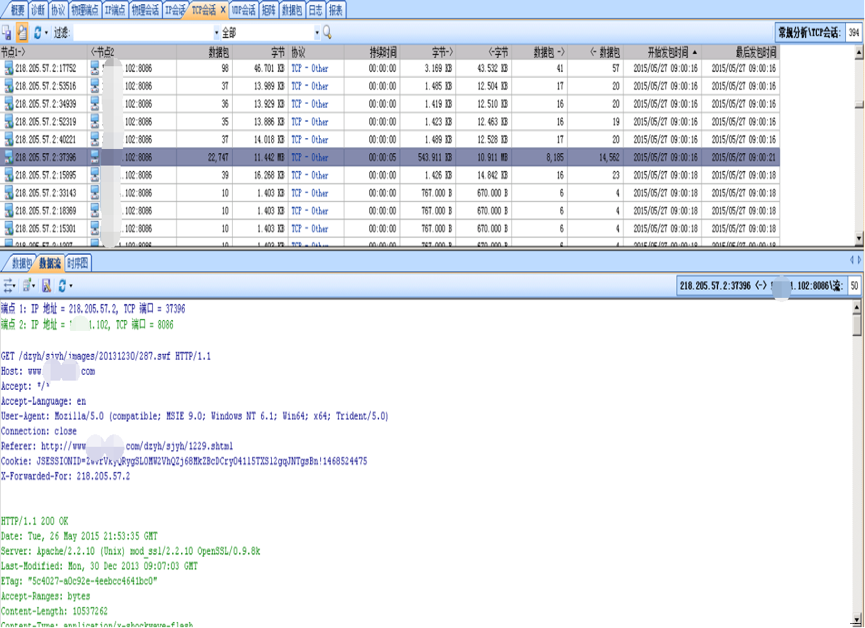Switch to the 时序图 tab
Image resolution: width=865 pixels, height=628 pixels.
click(78, 264)
